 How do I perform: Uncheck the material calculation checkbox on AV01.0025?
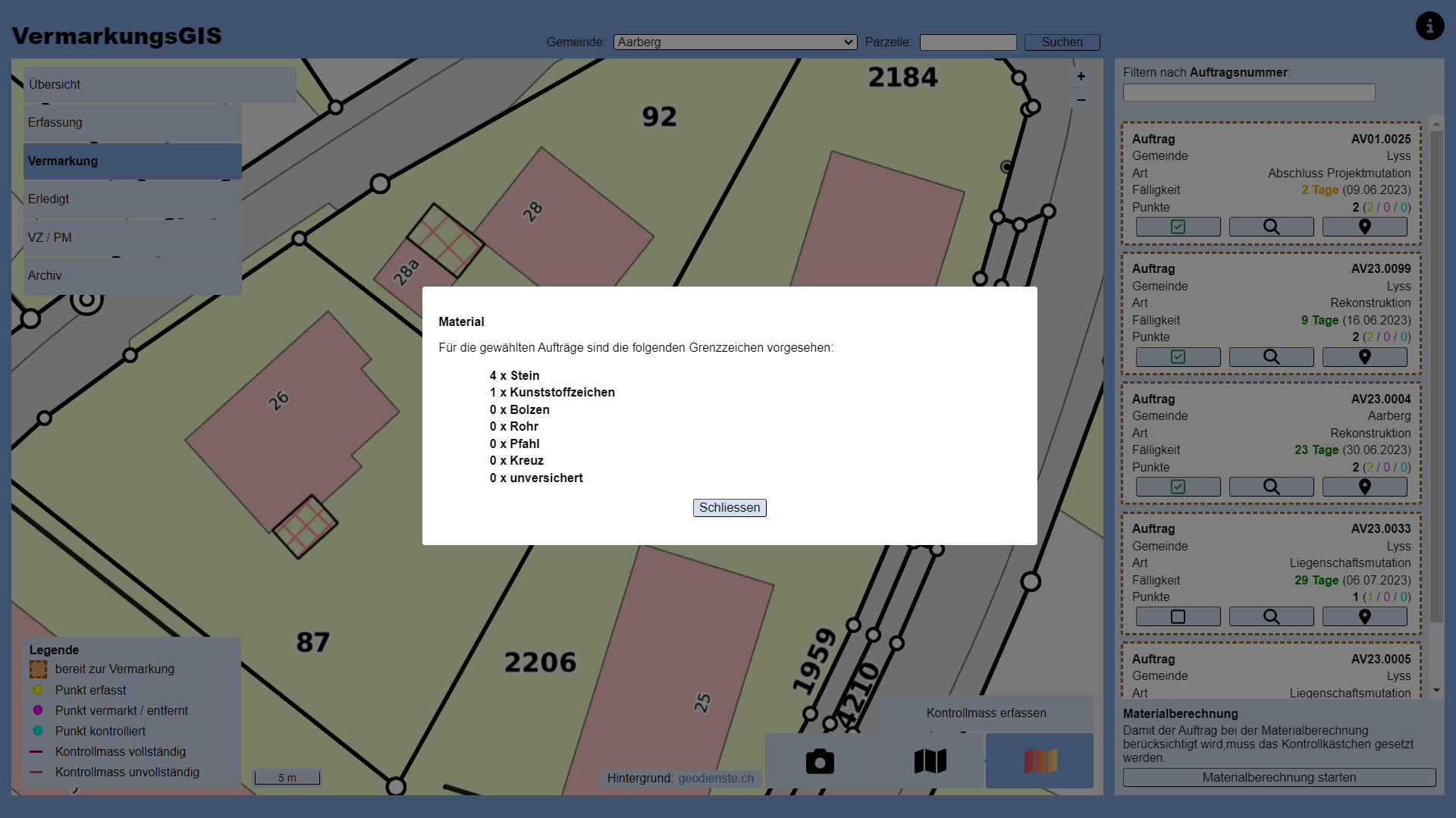pos(1177,226)
